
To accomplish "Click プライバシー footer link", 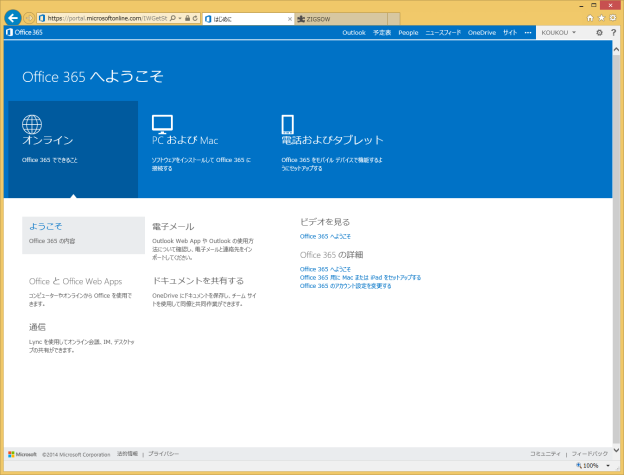I will pyautogui.click(x=164, y=454).
